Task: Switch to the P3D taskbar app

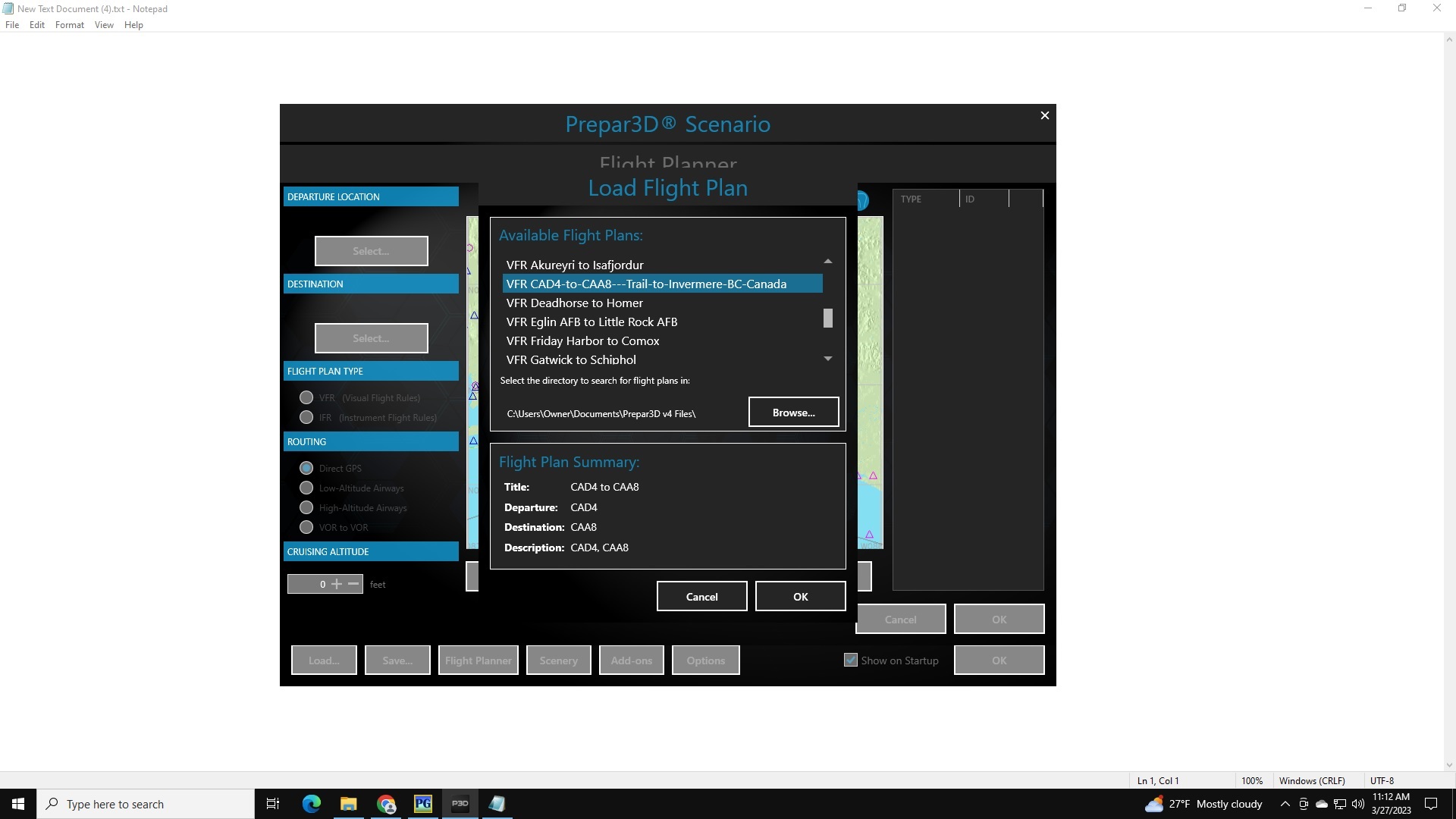Action: click(460, 804)
